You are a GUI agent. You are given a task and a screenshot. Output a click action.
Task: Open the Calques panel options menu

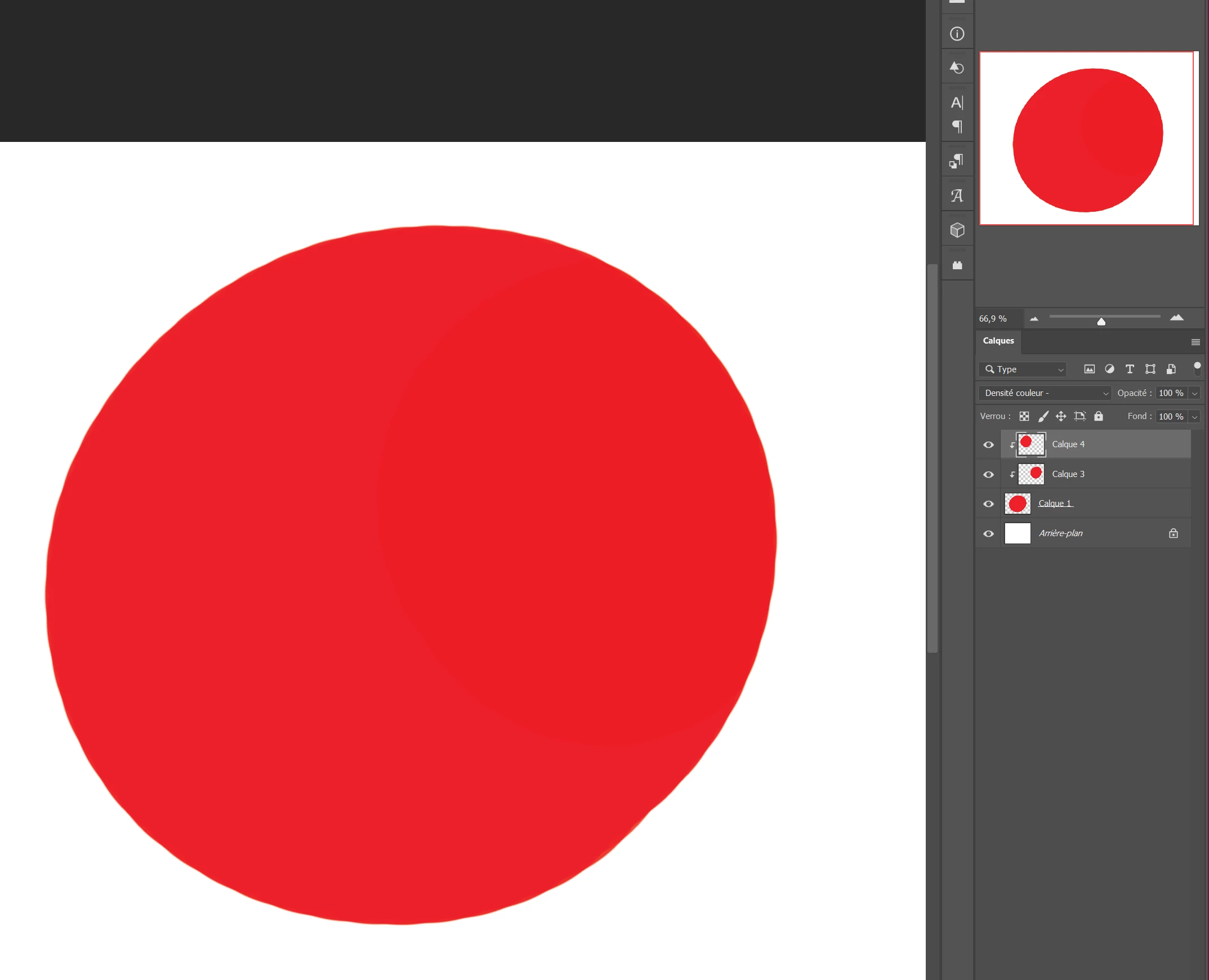1195,342
